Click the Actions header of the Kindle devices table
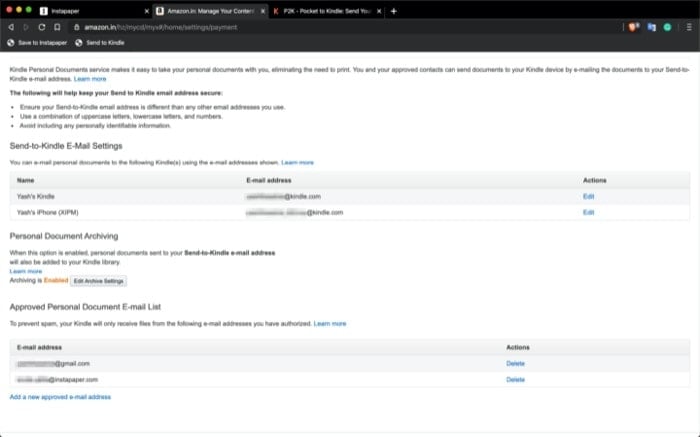This screenshot has height=437, width=700. pyautogui.click(x=594, y=180)
